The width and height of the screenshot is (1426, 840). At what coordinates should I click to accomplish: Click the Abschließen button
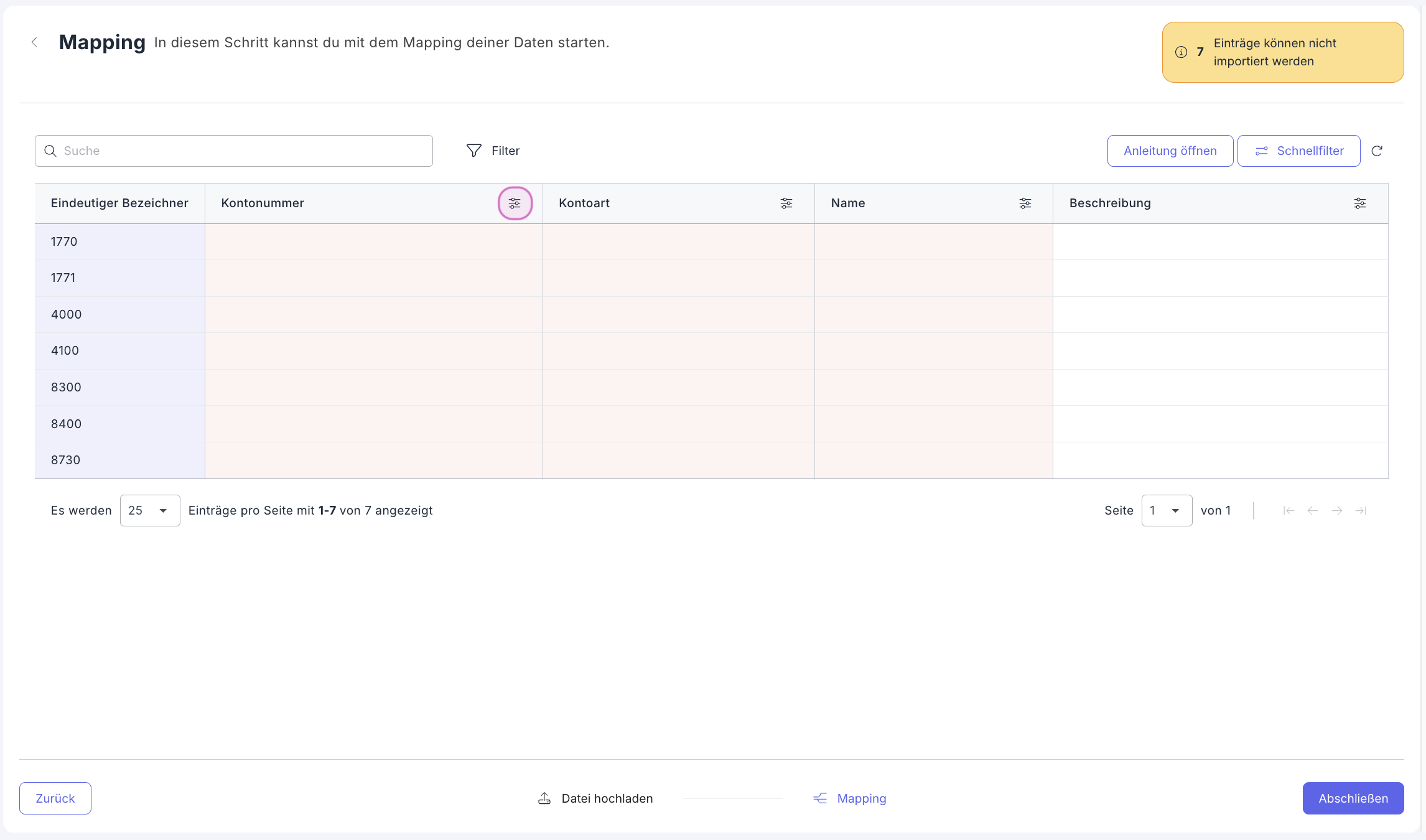tap(1353, 798)
